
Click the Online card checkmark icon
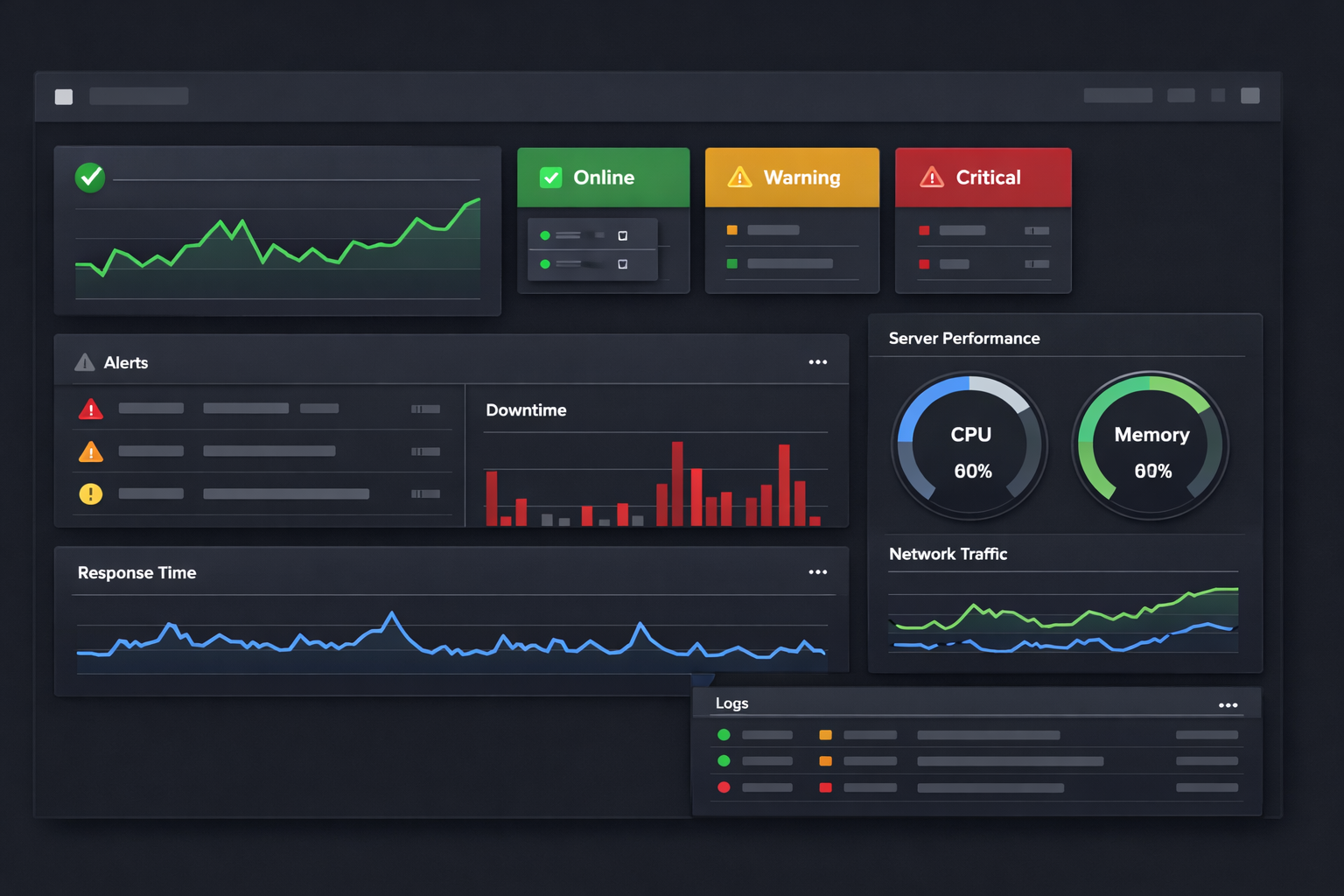(x=551, y=177)
